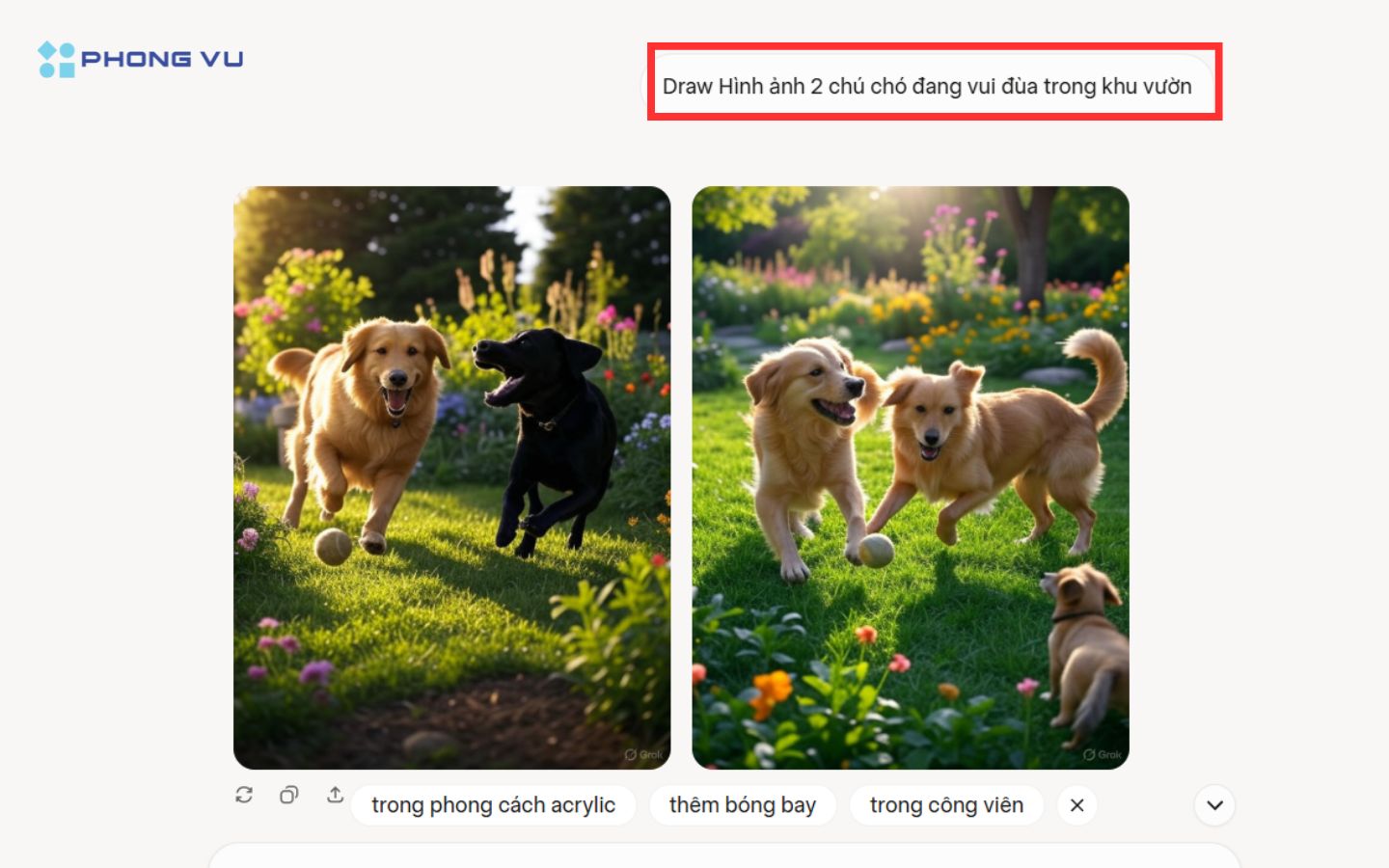This screenshot has width=1389, height=868.
Task: Dismiss the suggestion chips with X
Action: coord(1077,805)
